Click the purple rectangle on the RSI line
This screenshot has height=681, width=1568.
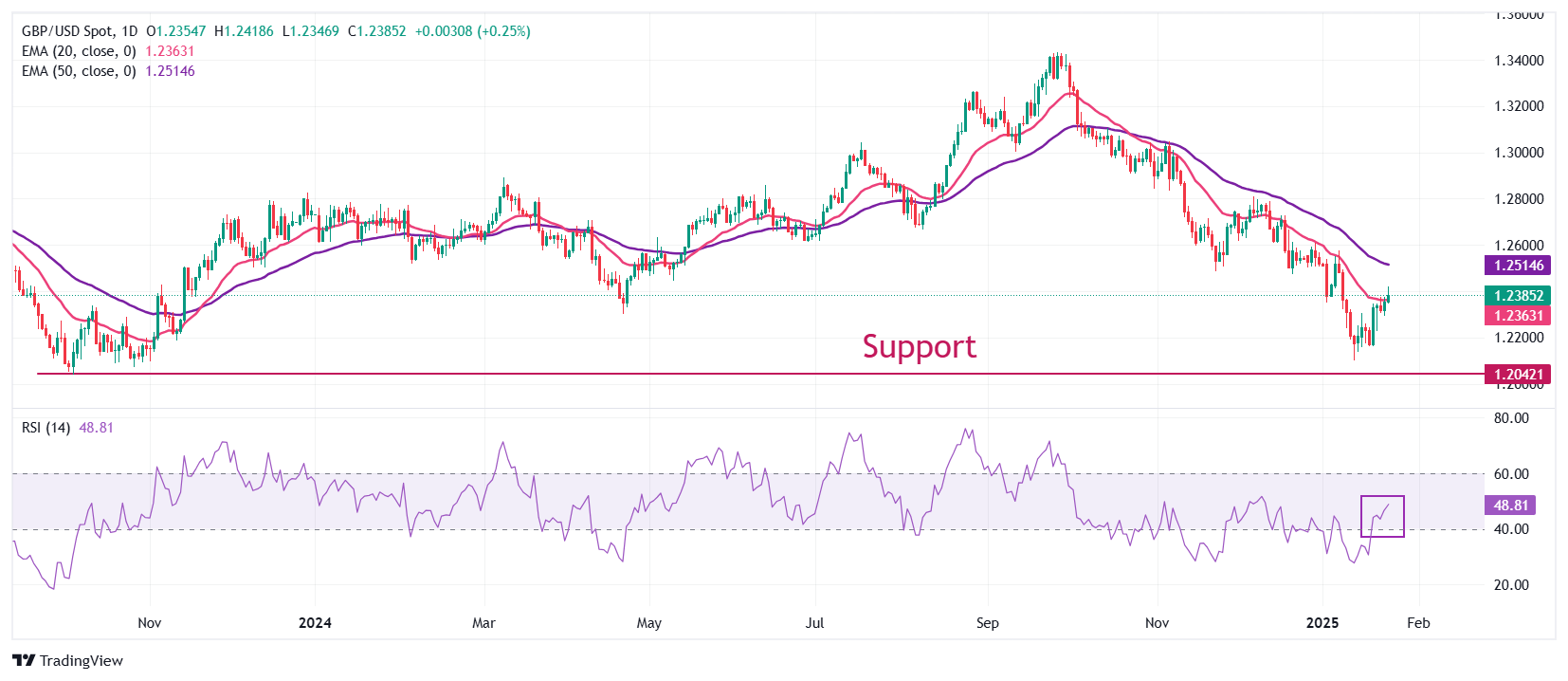point(1382,517)
